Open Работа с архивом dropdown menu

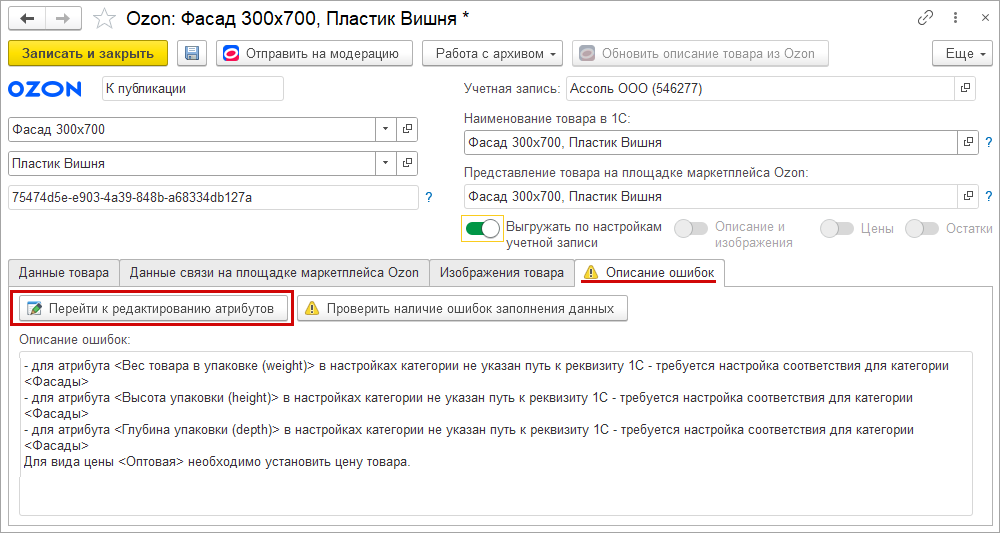(x=492, y=54)
